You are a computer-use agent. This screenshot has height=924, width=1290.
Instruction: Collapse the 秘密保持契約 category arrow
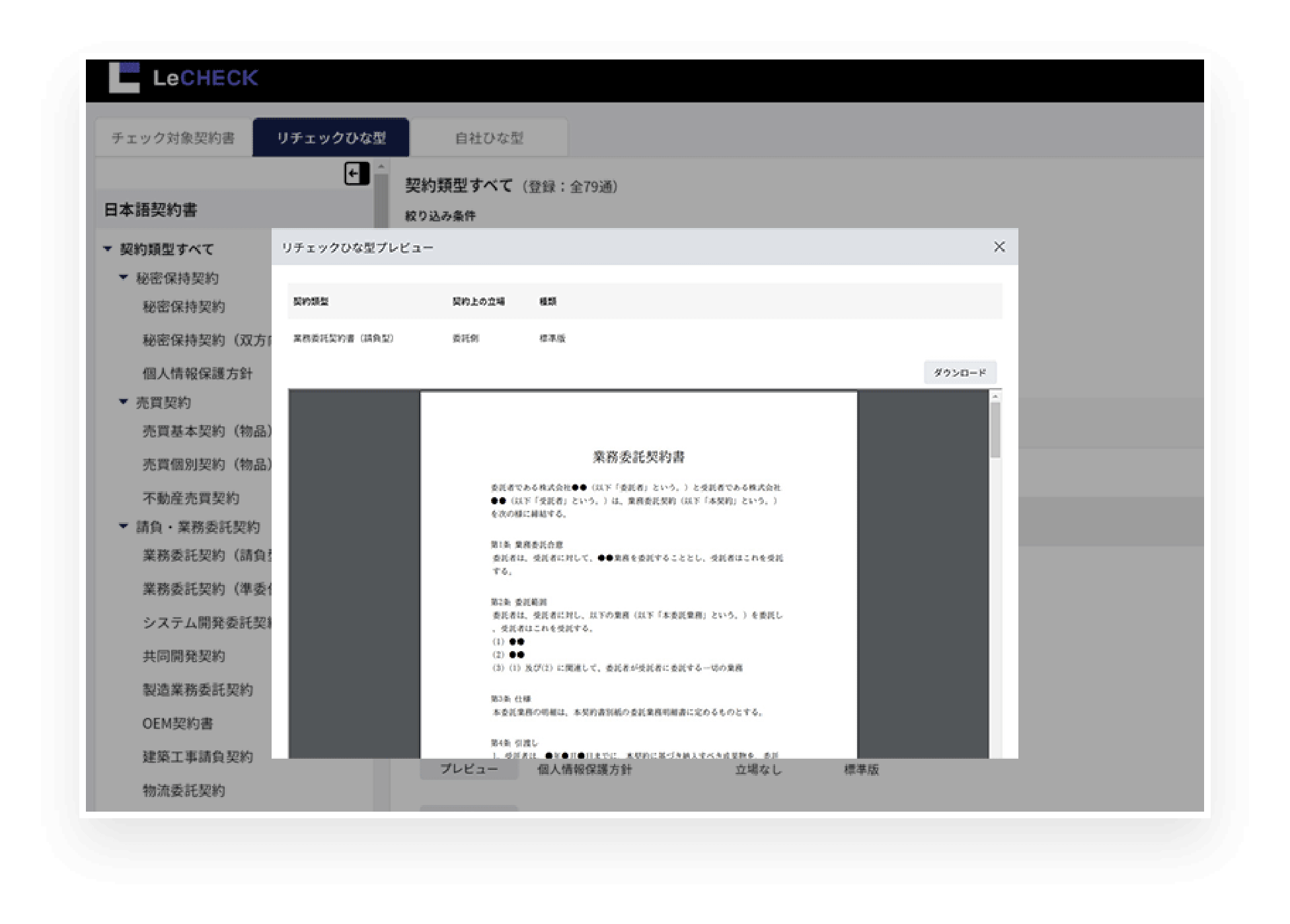click(x=123, y=278)
